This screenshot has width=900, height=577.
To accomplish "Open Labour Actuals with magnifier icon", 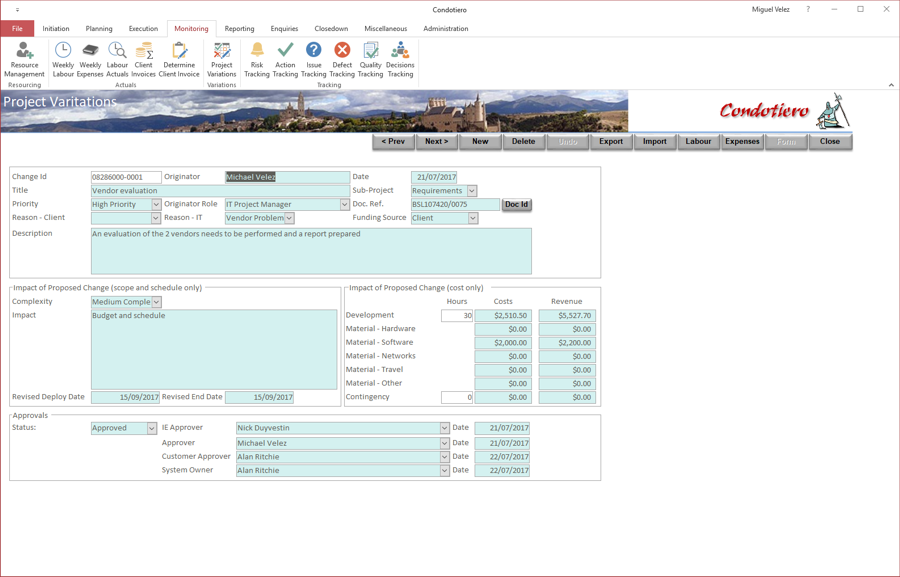I will (117, 60).
